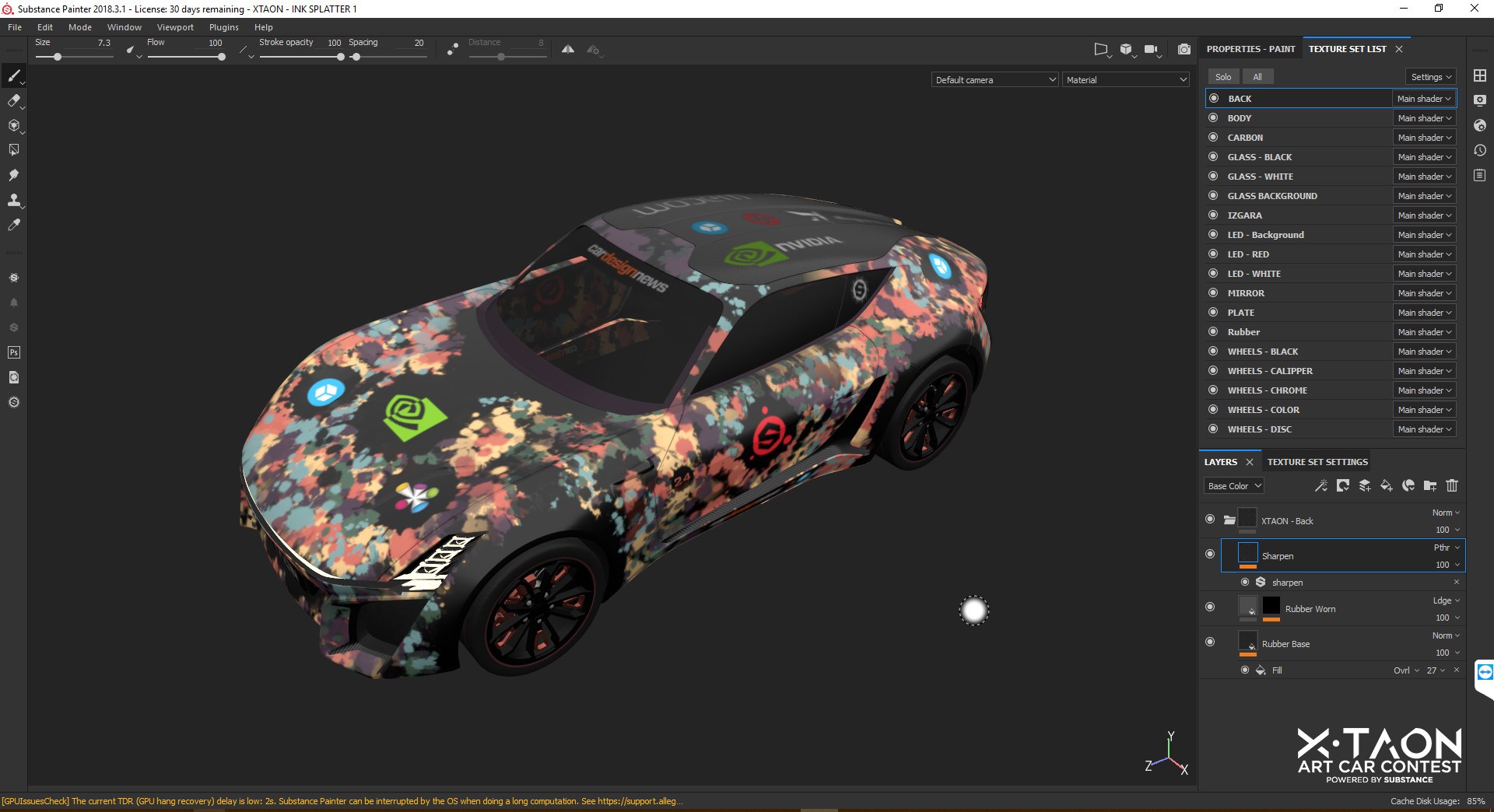Hide the sharpen filter effect

pyautogui.click(x=1245, y=582)
